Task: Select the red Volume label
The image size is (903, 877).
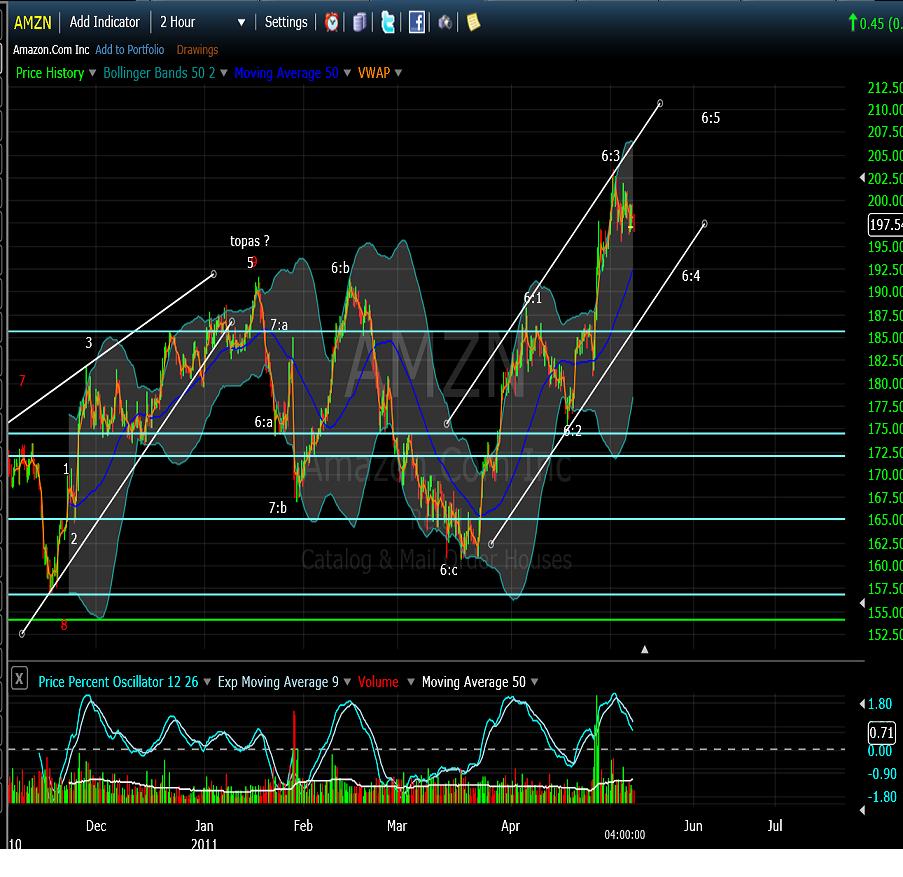Action: click(x=378, y=682)
